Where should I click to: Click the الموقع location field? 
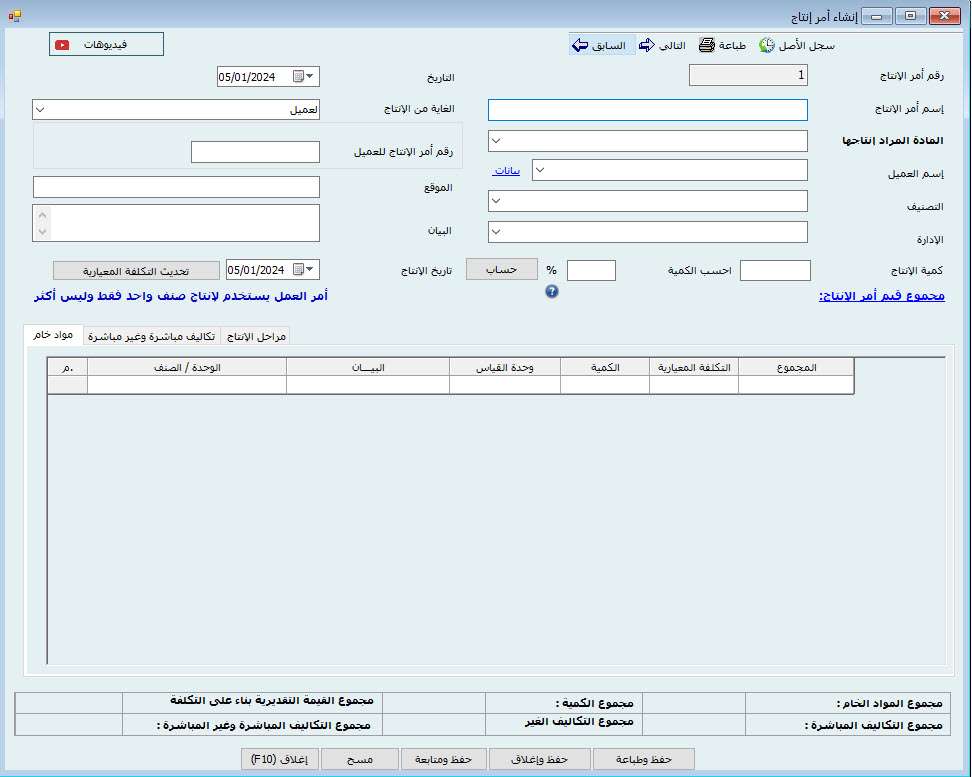(177, 187)
